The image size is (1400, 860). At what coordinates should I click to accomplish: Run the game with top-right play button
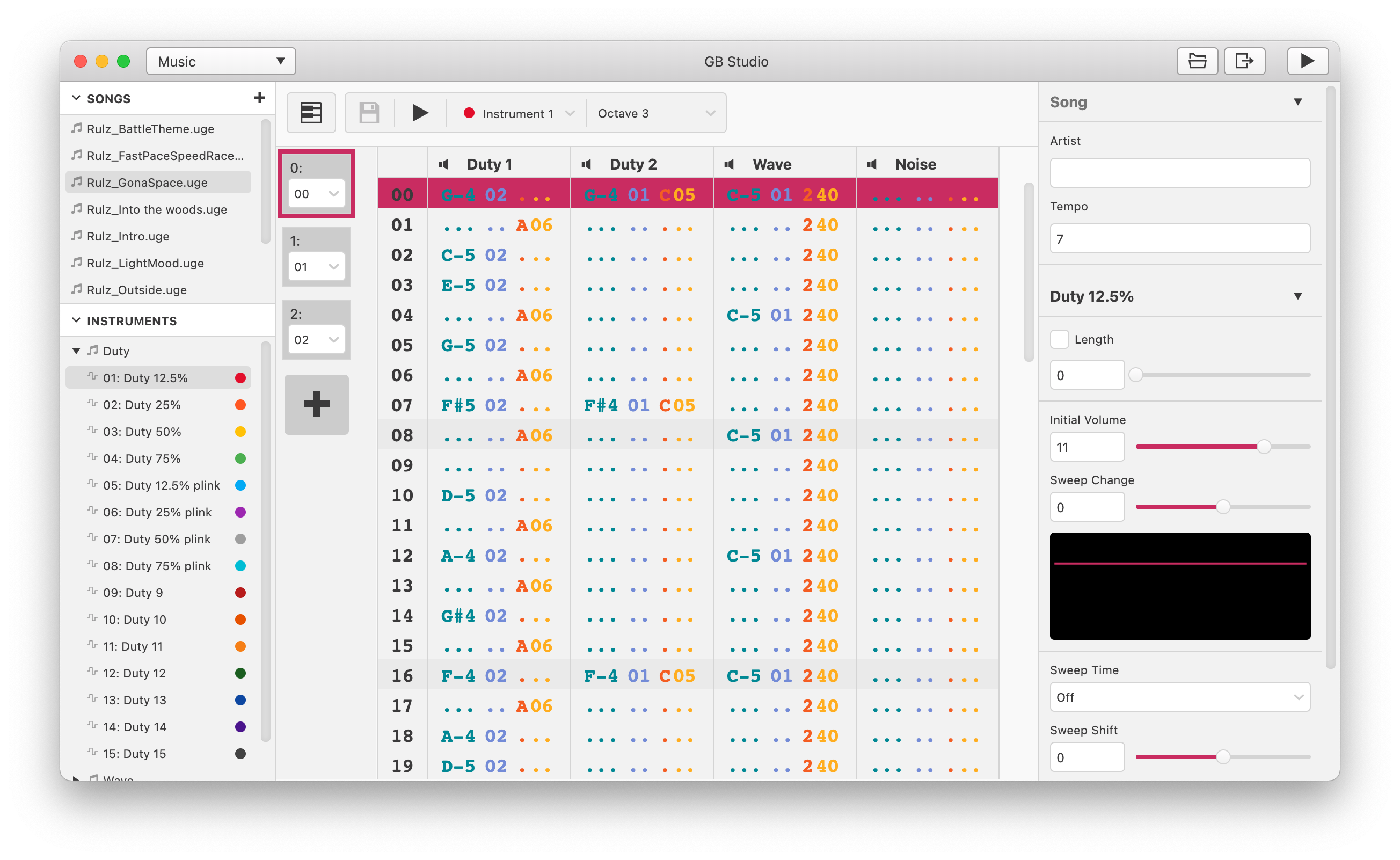[1307, 61]
